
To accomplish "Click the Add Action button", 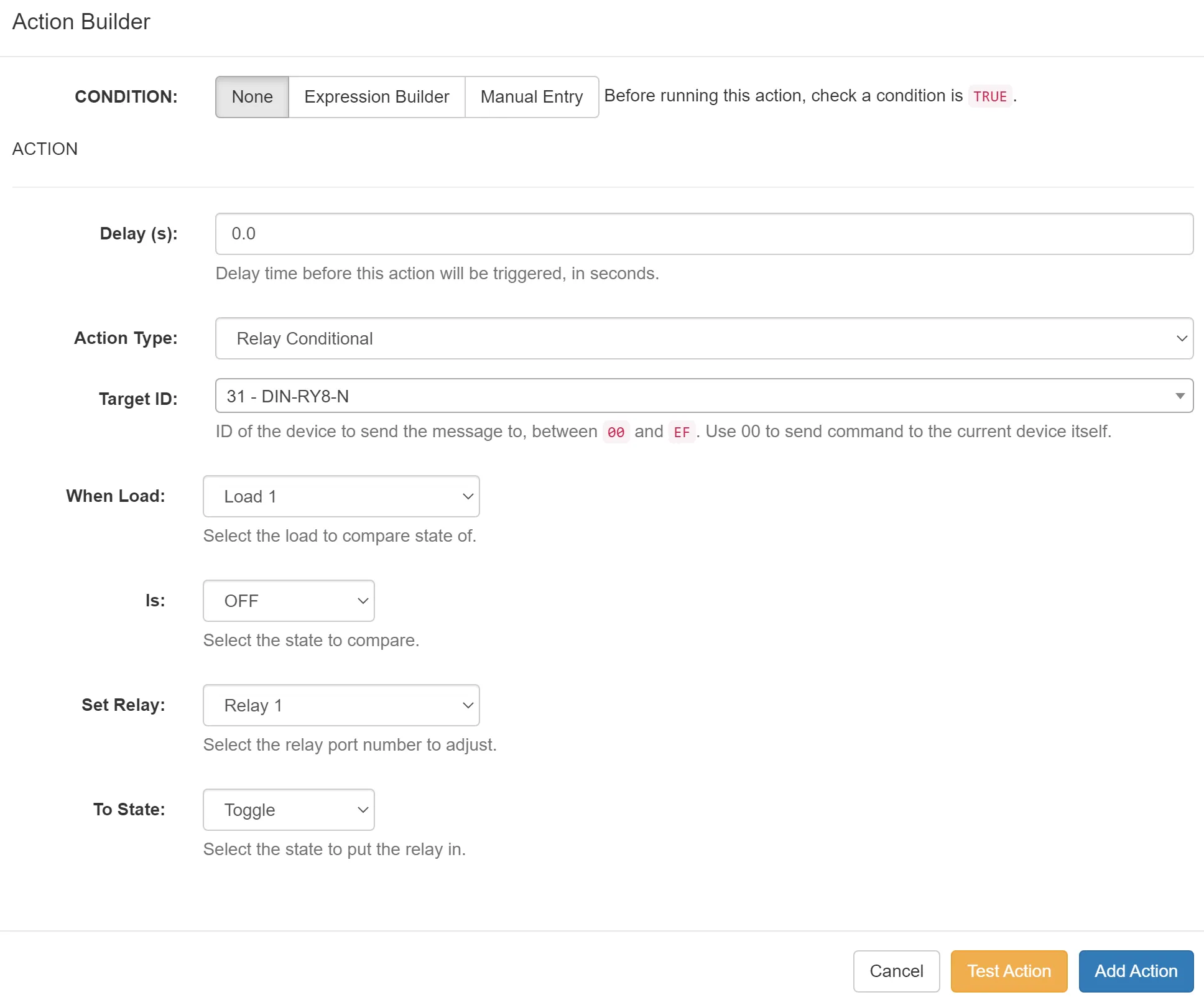I will tap(1136, 971).
